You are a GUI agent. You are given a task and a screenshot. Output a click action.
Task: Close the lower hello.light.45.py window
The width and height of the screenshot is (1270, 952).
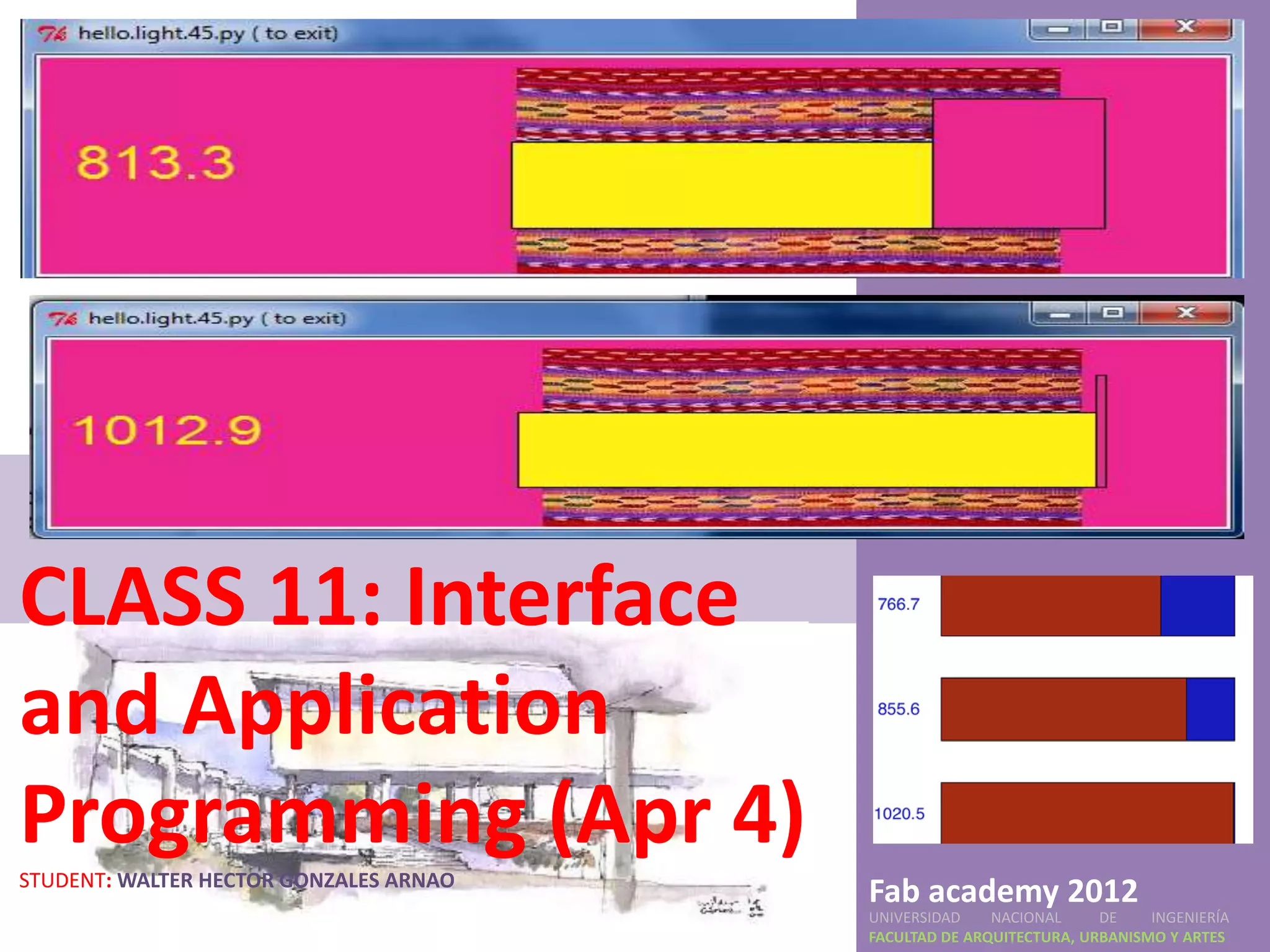1186,314
